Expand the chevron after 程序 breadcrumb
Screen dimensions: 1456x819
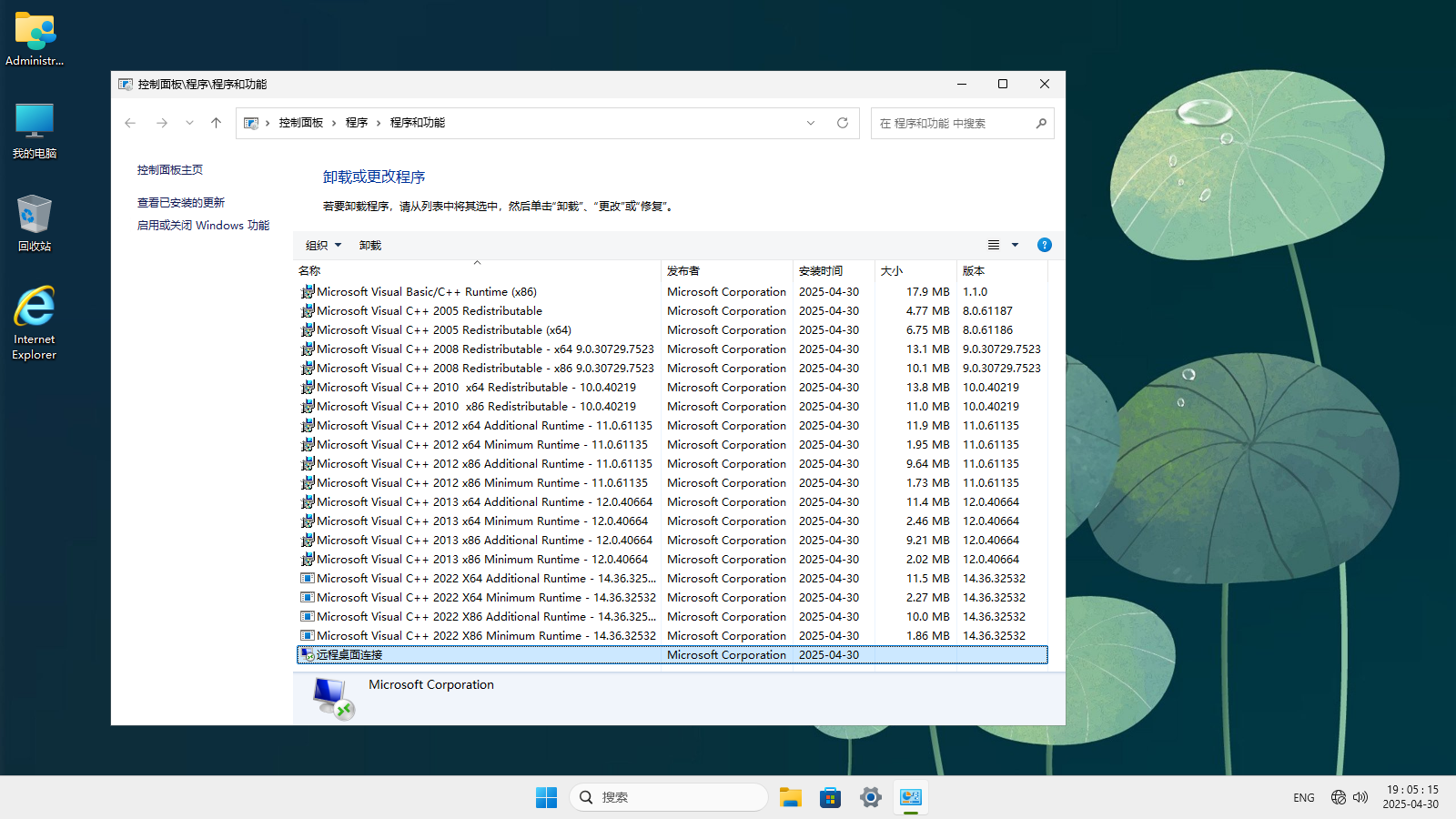[x=379, y=123]
